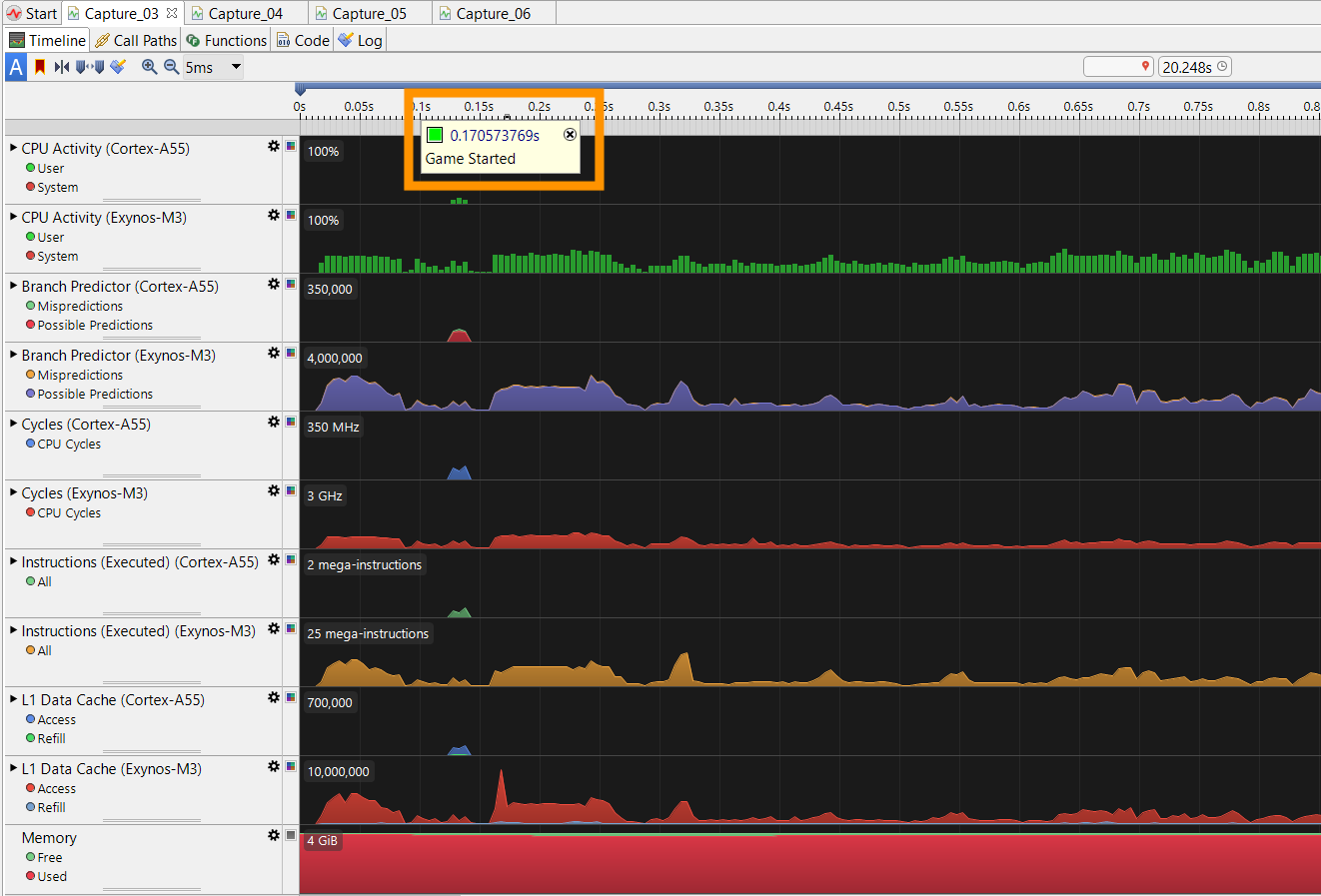Toggle multi-core box for Branch Predictor (Exynos-M3)
This screenshot has height=896, width=1321.
pos(291,353)
